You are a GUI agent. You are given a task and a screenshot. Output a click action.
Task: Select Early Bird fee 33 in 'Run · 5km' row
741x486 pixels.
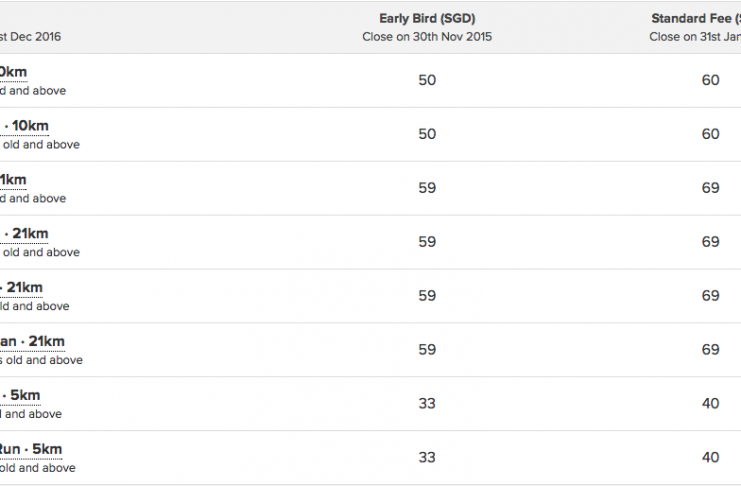click(427, 458)
